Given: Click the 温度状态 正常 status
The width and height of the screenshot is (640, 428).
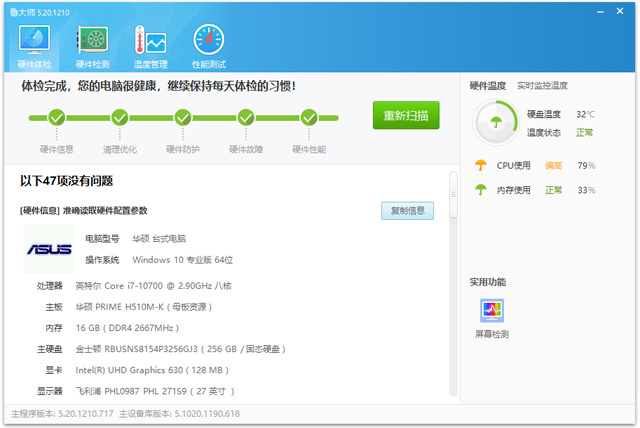Looking at the screenshot, I should tap(584, 133).
